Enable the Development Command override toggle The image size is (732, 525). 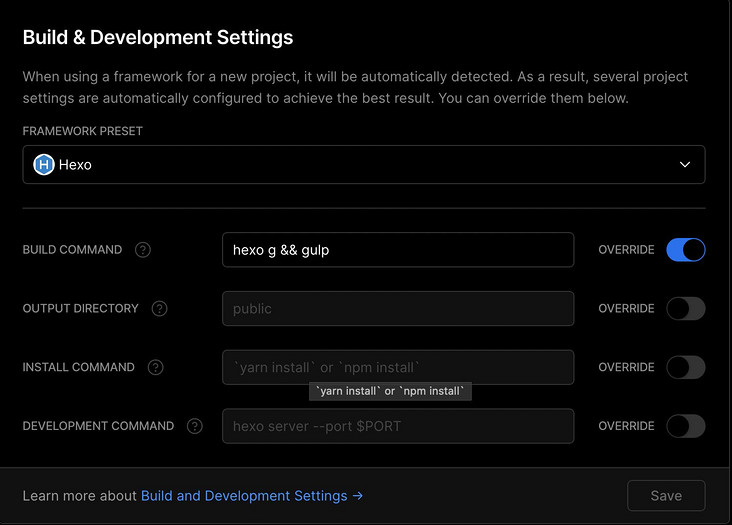(686, 426)
